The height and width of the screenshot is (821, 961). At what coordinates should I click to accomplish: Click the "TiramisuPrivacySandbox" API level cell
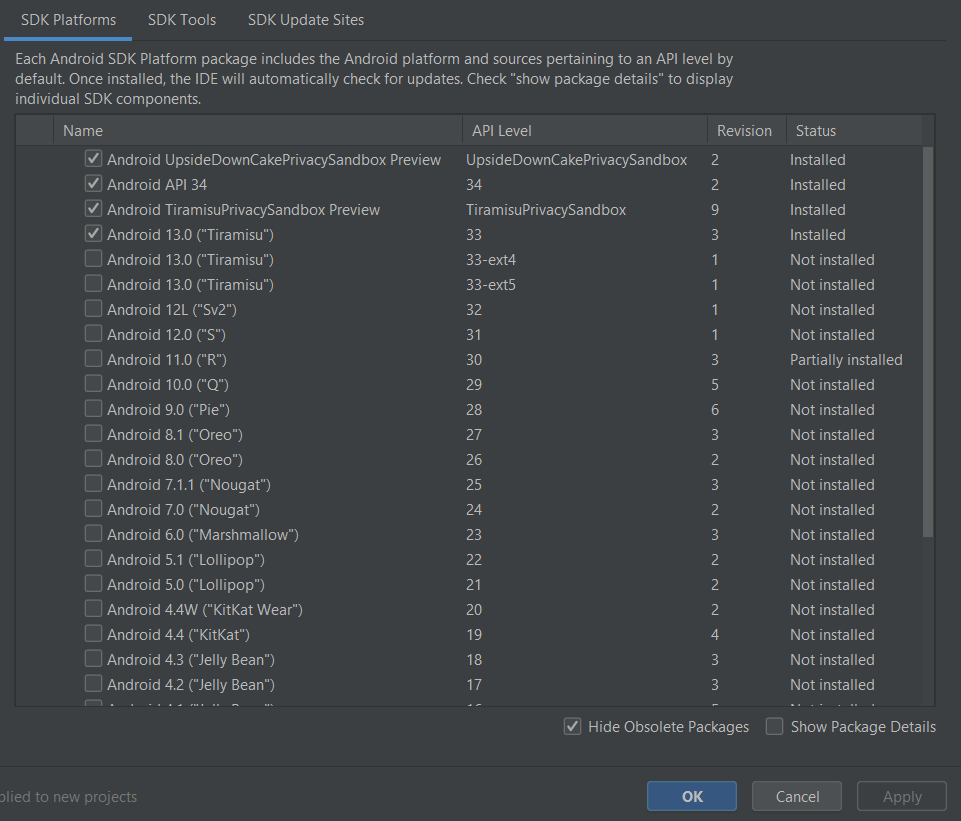[546, 210]
